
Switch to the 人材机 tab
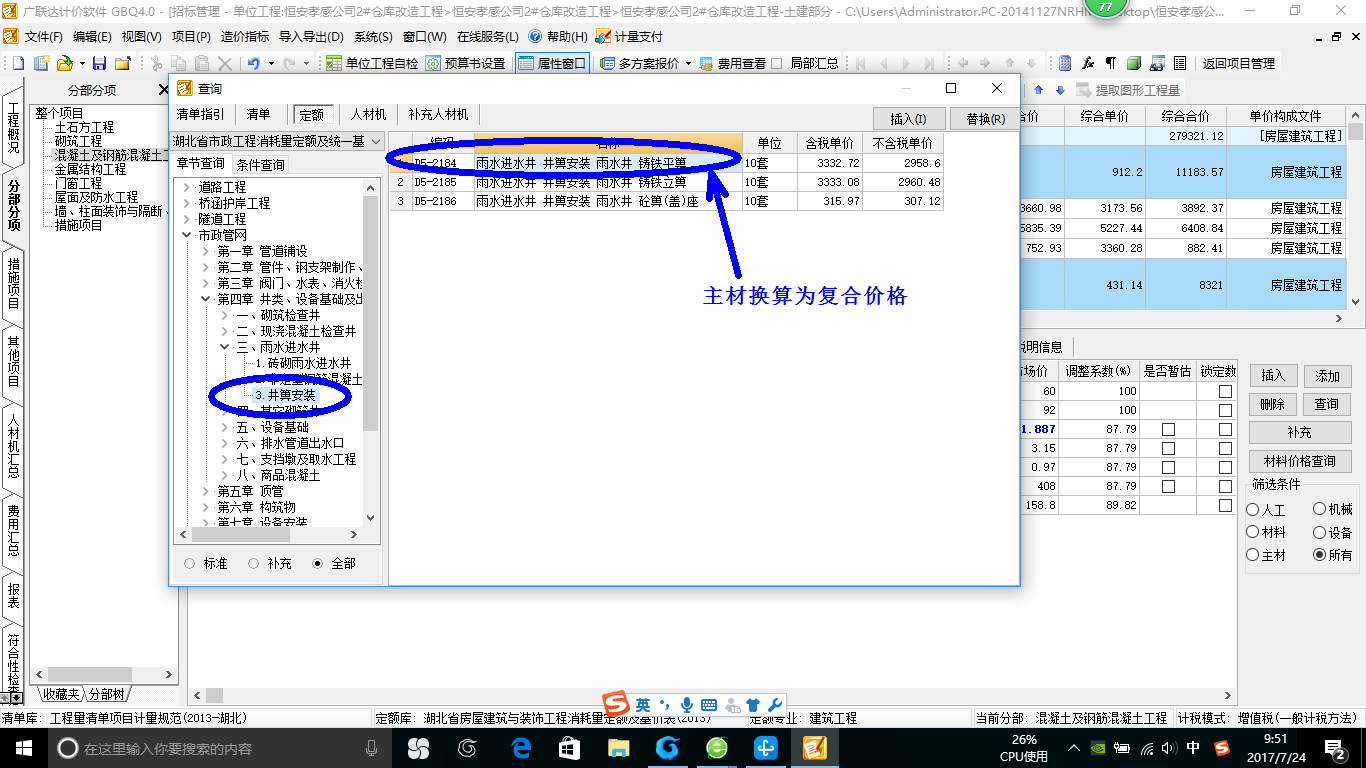tap(368, 114)
